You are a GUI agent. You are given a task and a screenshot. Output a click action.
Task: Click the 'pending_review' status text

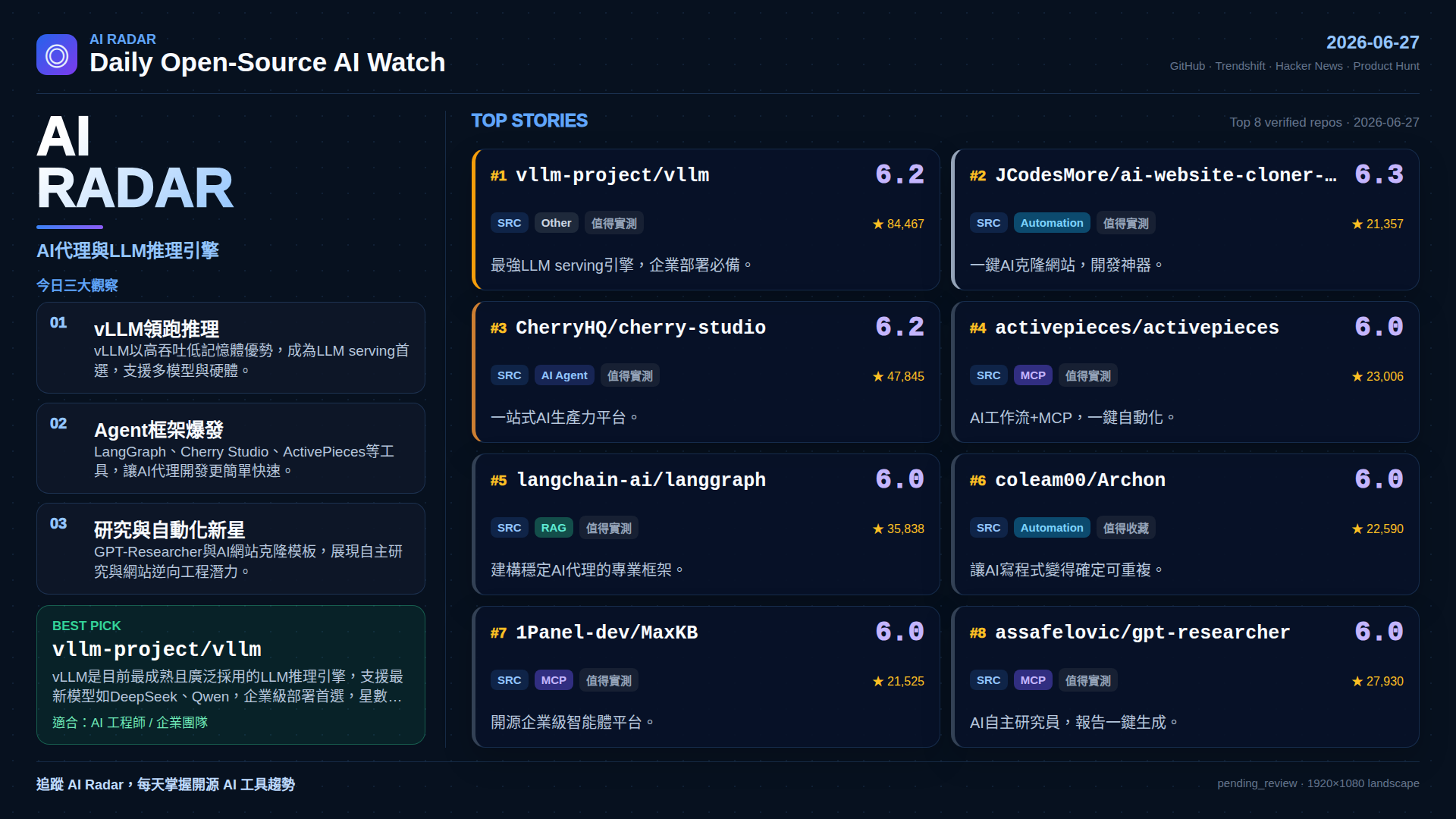(x=1257, y=783)
